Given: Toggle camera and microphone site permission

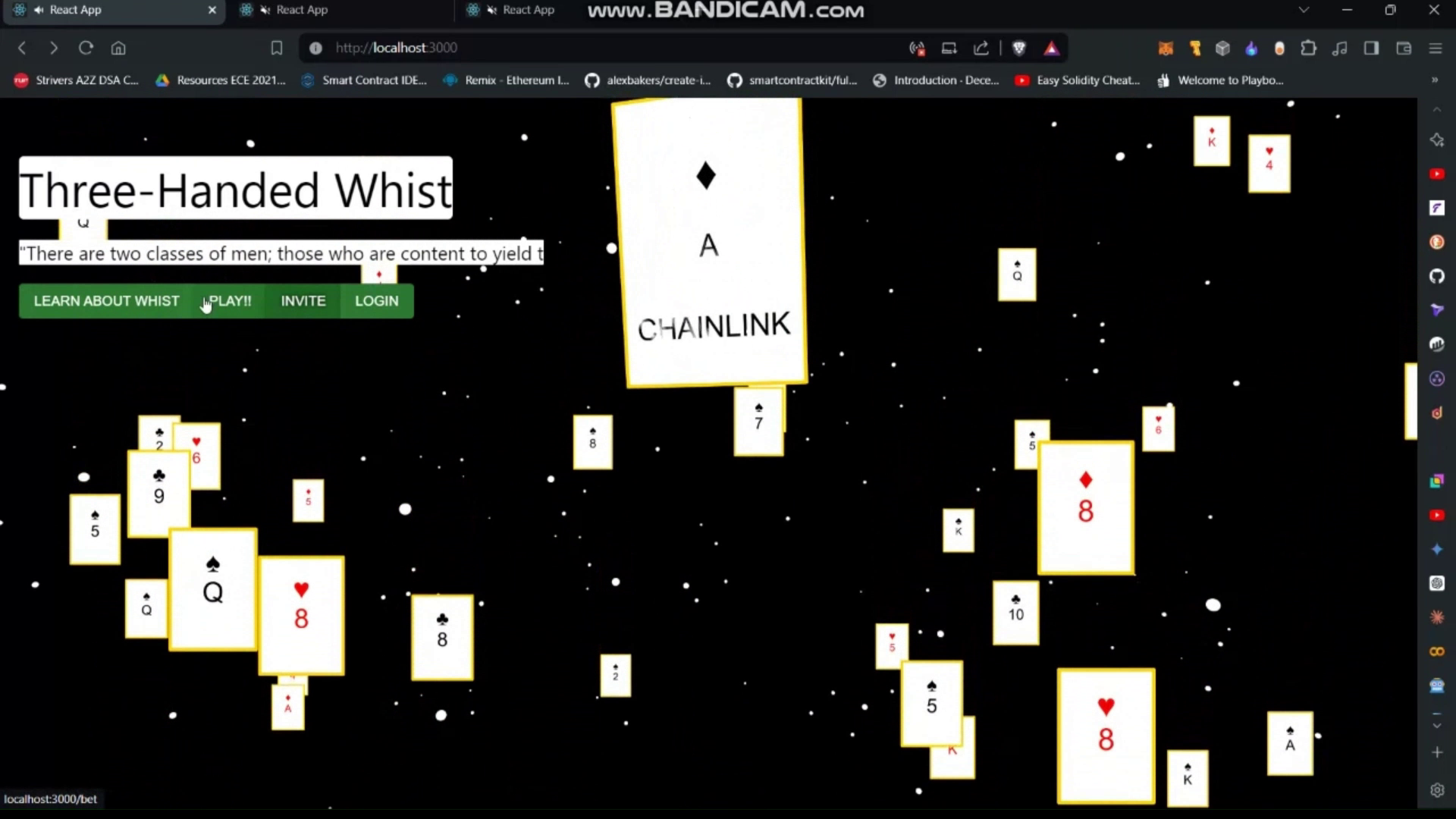Looking at the screenshot, I should click(x=917, y=49).
